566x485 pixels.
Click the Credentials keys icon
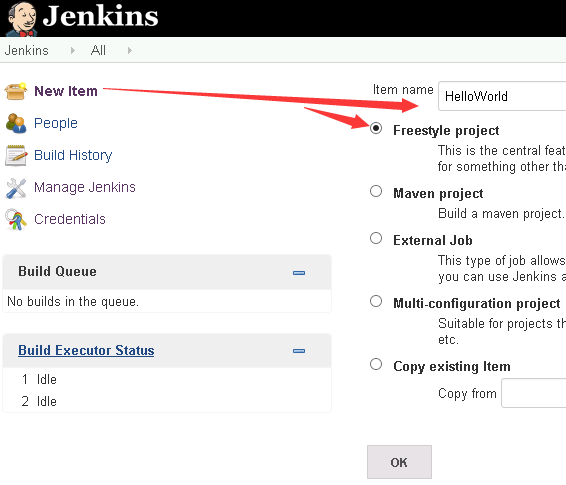tap(16, 219)
